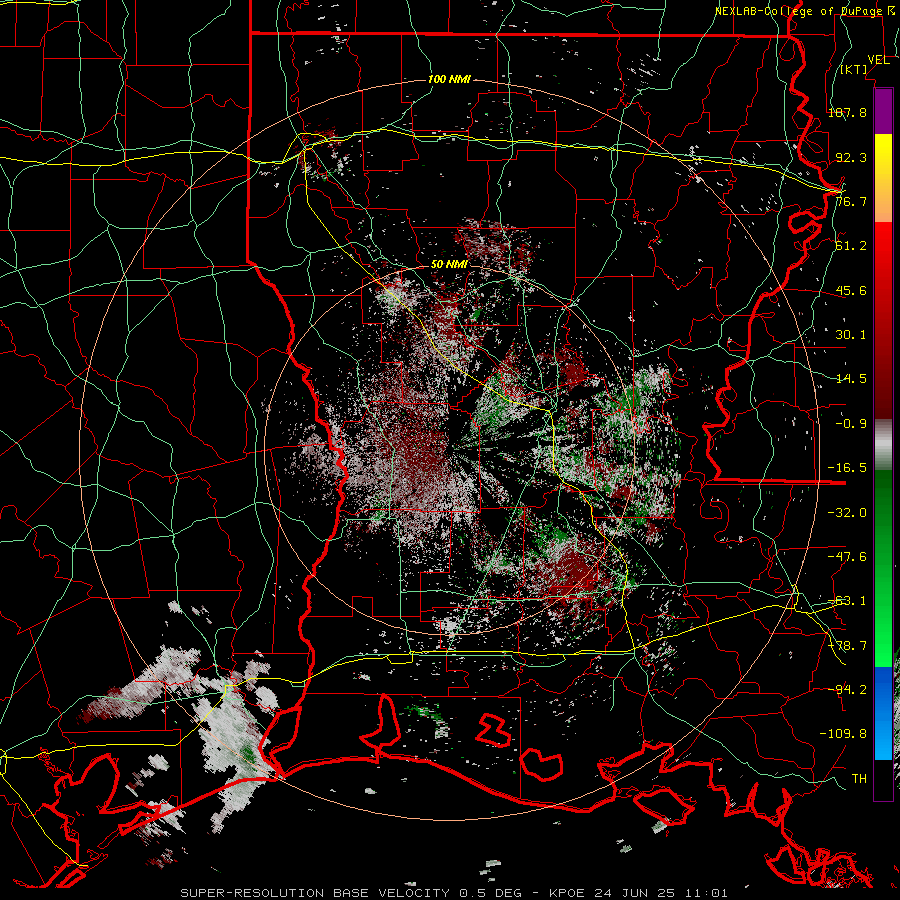Click the -94.2 velocity scale value
The width and height of the screenshot is (900, 900).
(x=847, y=689)
